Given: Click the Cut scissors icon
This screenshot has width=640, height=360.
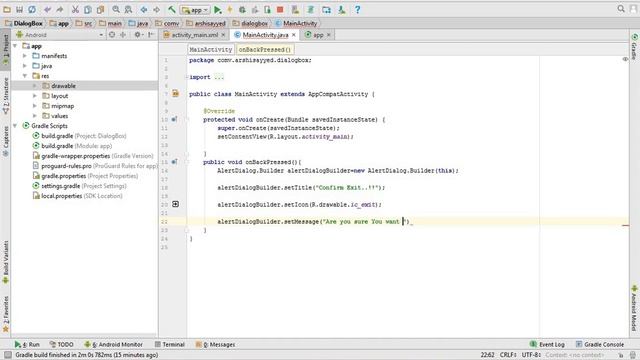Looking at the screenshot, I should pos(75,9).
